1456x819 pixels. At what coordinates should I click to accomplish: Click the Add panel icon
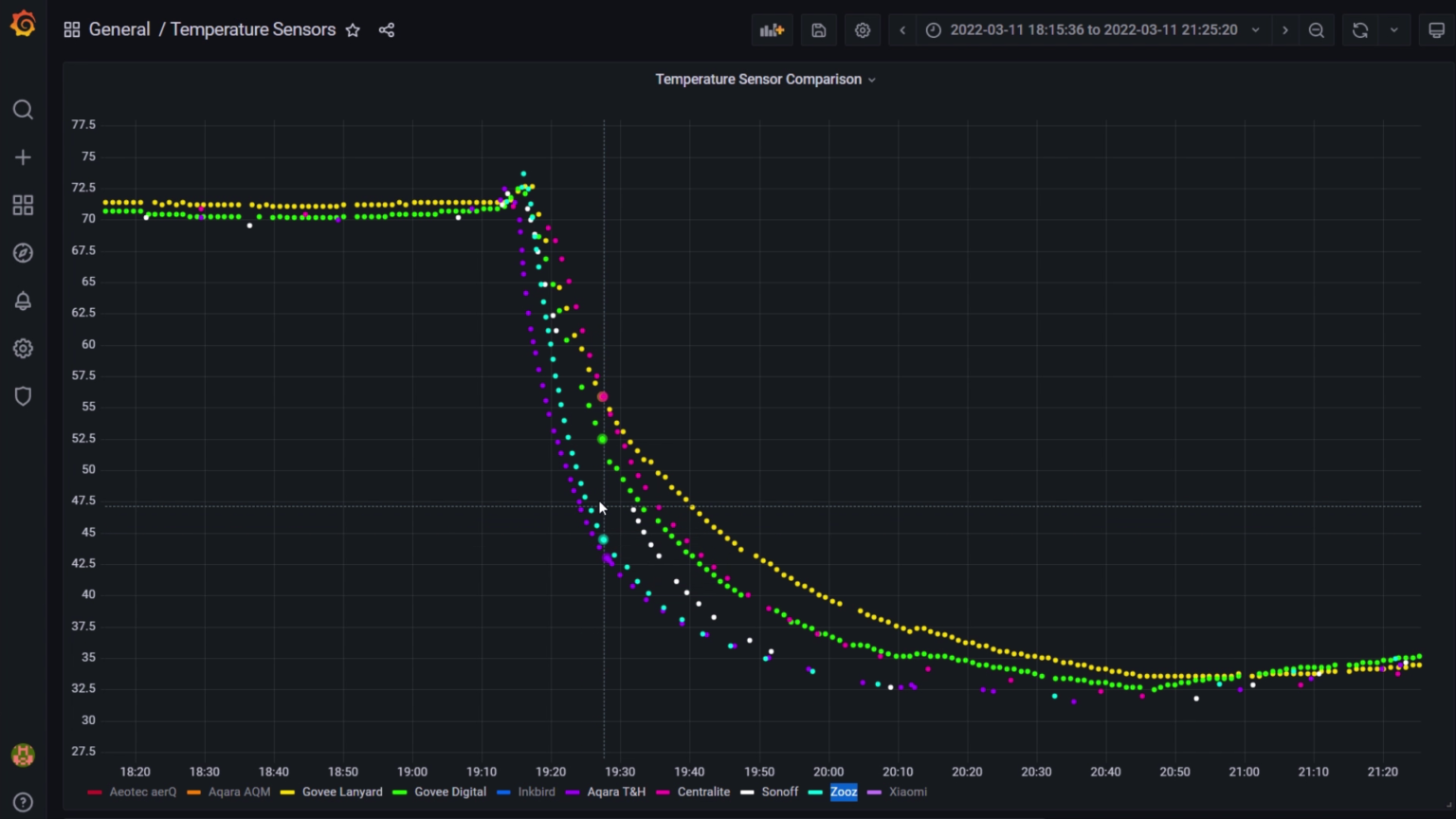click(773, 30)
